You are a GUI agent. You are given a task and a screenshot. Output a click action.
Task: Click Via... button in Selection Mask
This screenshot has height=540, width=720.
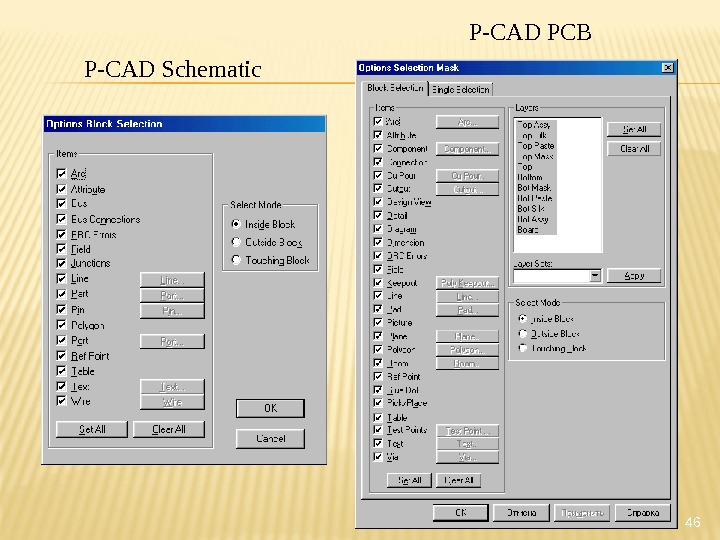point(467,457)
